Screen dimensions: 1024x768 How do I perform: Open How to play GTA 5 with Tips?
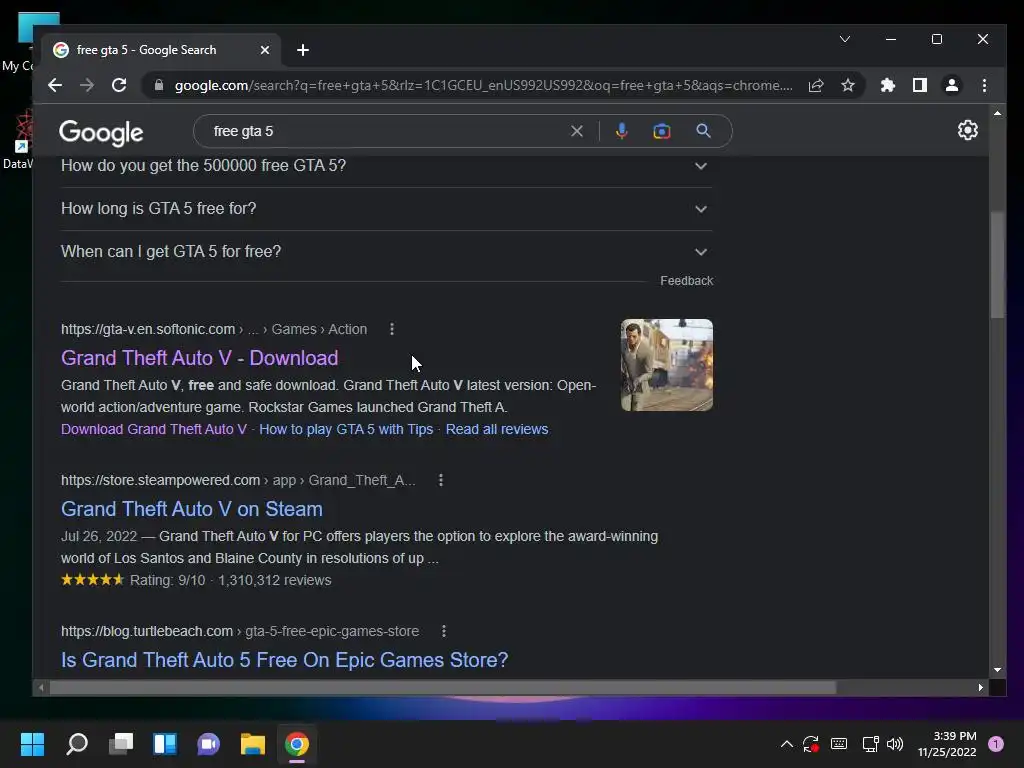coord(346,429)
